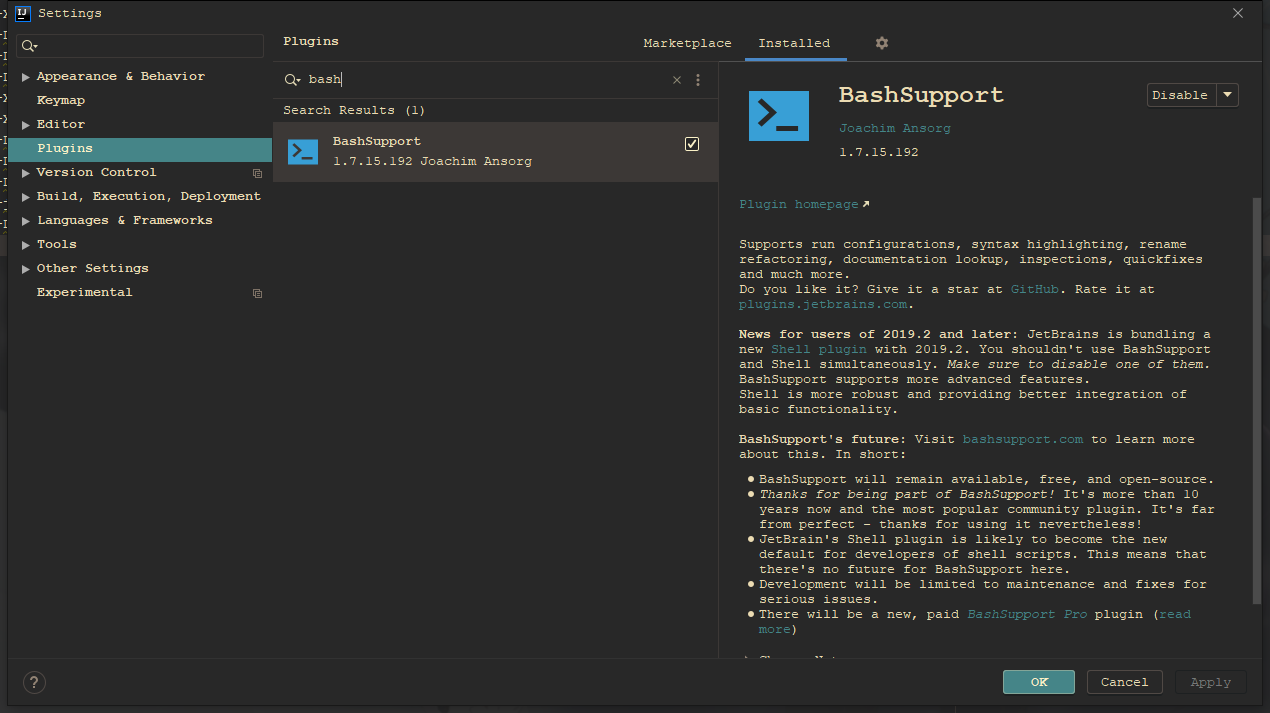Click version 1.7.15.192 in details panel
1270x713 pixels.
tap(878, 153)
